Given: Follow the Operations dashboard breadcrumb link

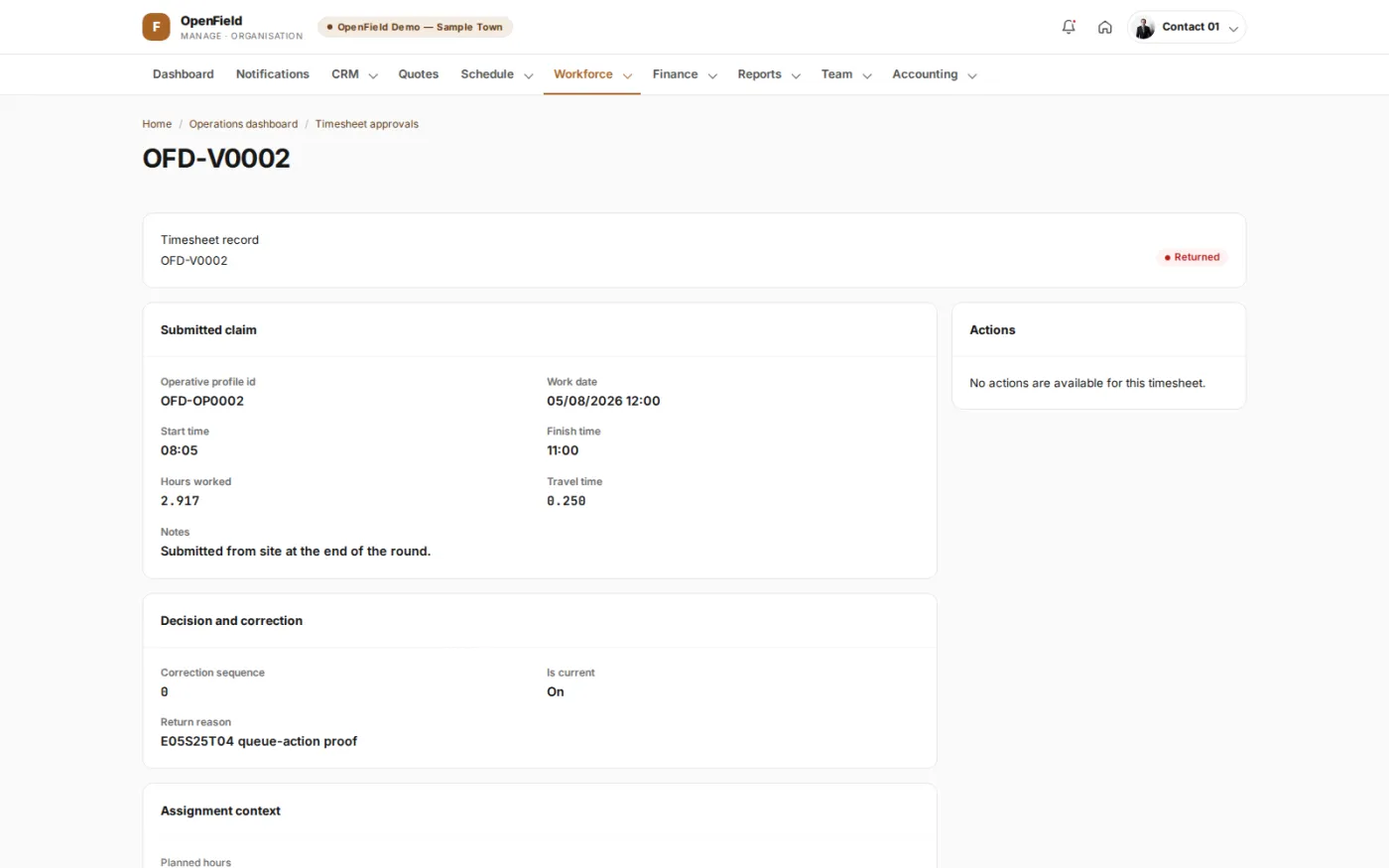Looking at the screenshot, I should pos(243,124).
